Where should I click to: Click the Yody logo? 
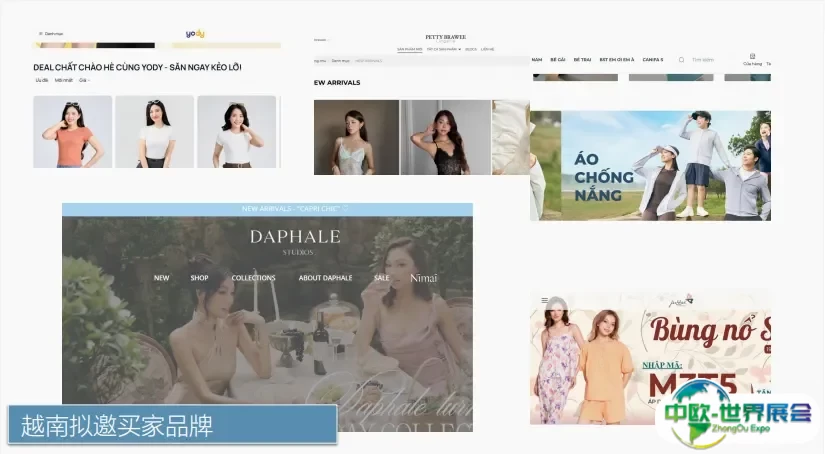click(195, 34)
